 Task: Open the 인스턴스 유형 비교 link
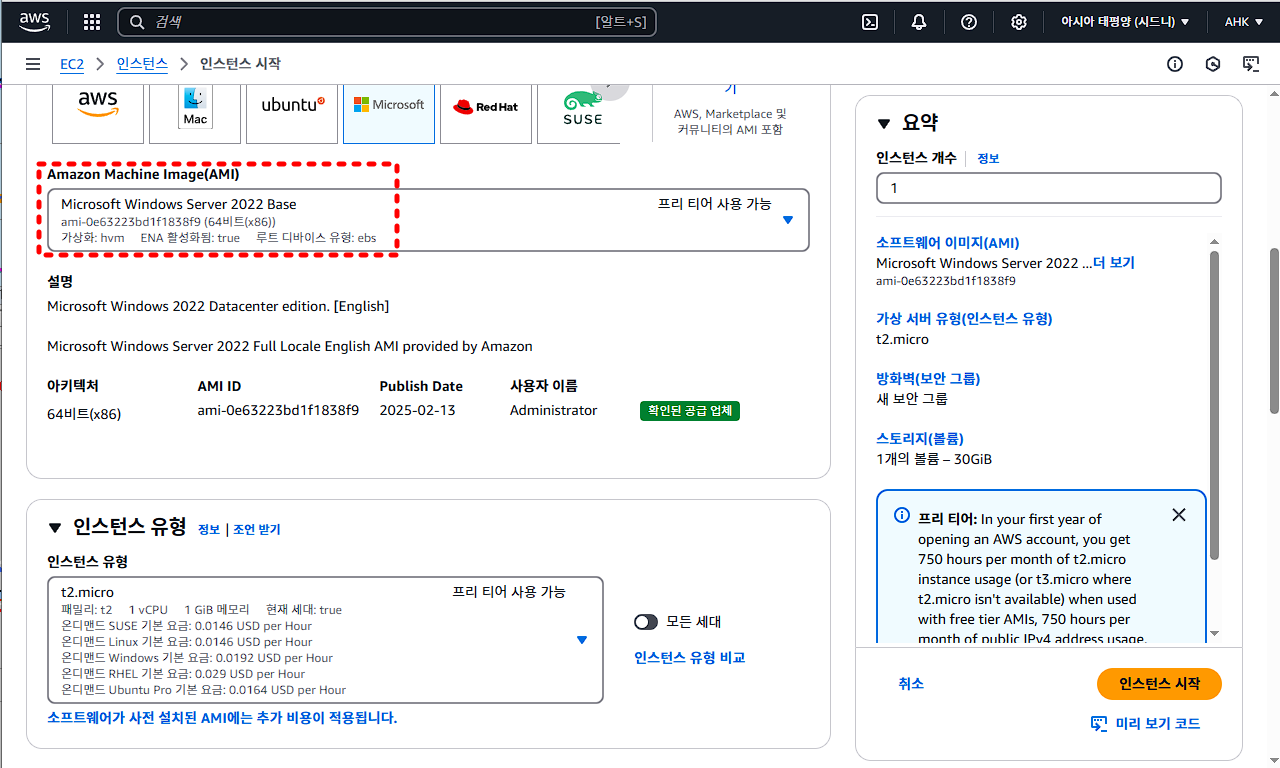click(690, 658)
